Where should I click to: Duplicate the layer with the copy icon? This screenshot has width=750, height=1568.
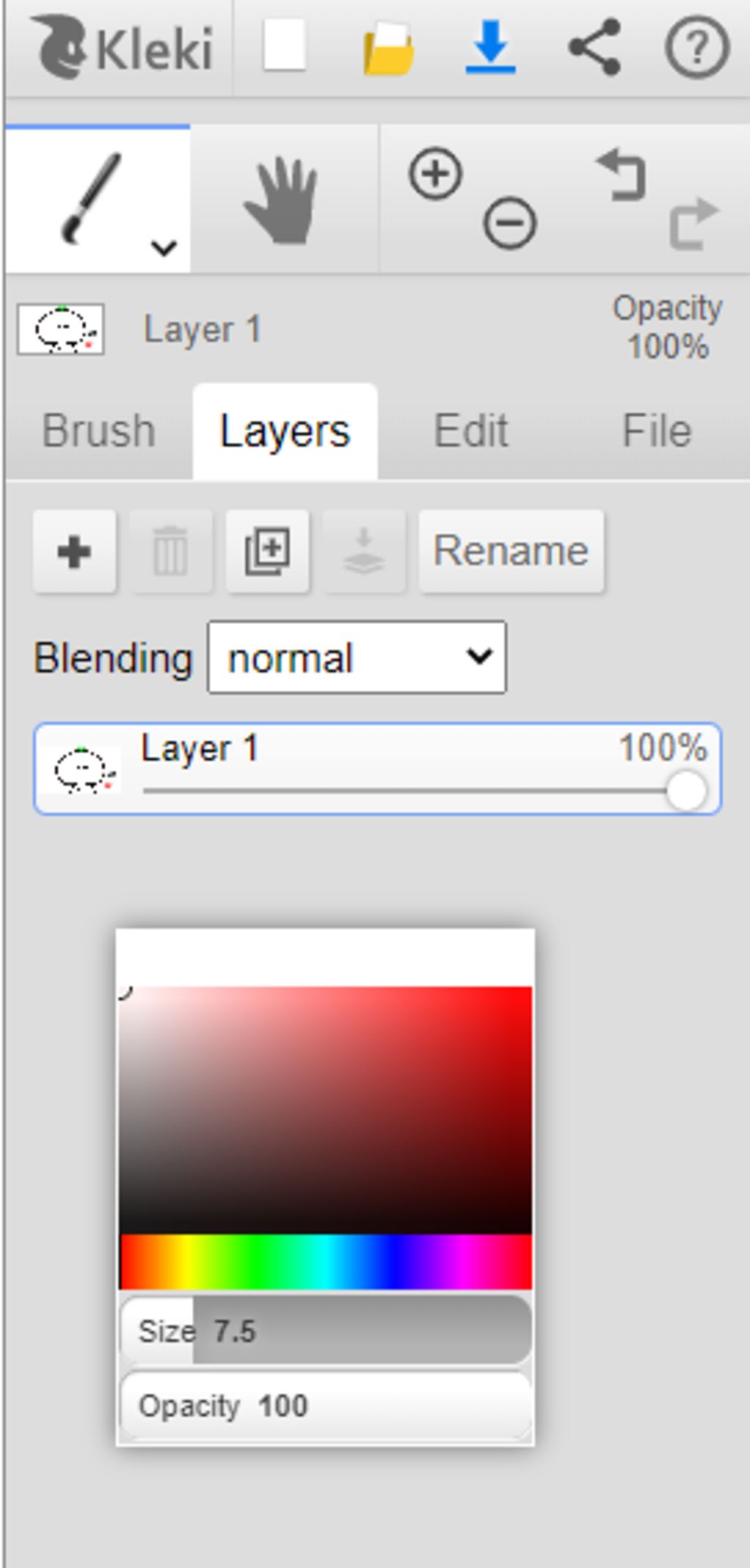(267, 551)
